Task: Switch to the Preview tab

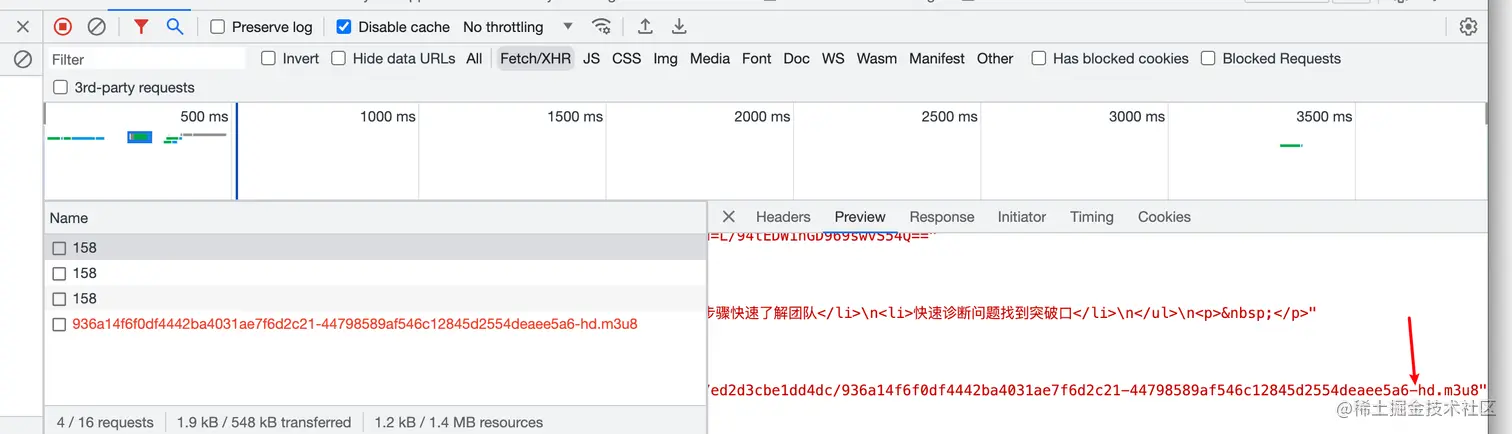Action: coord(860,217)
